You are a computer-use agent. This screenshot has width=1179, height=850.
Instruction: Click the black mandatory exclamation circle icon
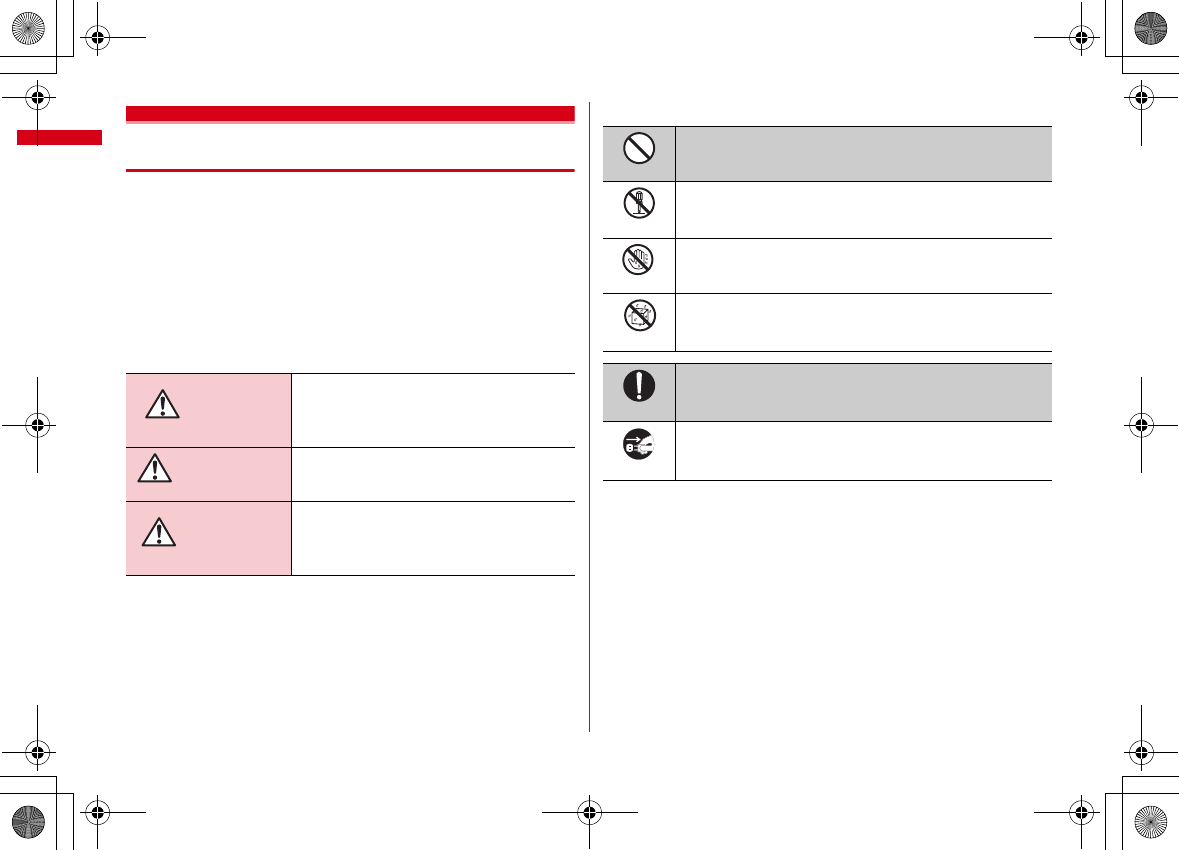(638, 388)
